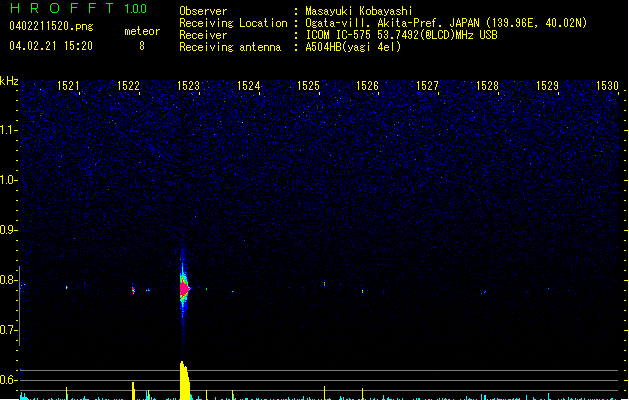The image size is (629, 400).
Task: Click the 1521 time axis marker
Action: (68, 86)
